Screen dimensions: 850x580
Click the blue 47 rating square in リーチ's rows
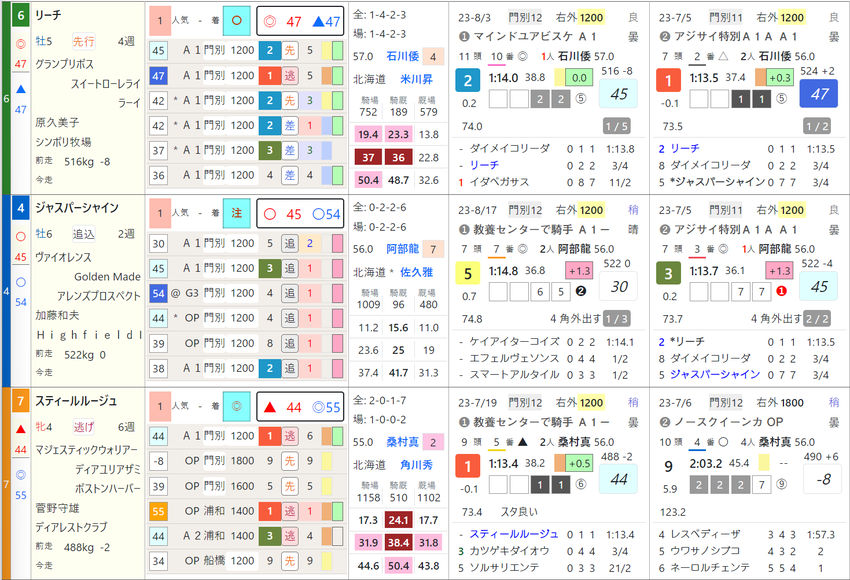pos(158,76)
